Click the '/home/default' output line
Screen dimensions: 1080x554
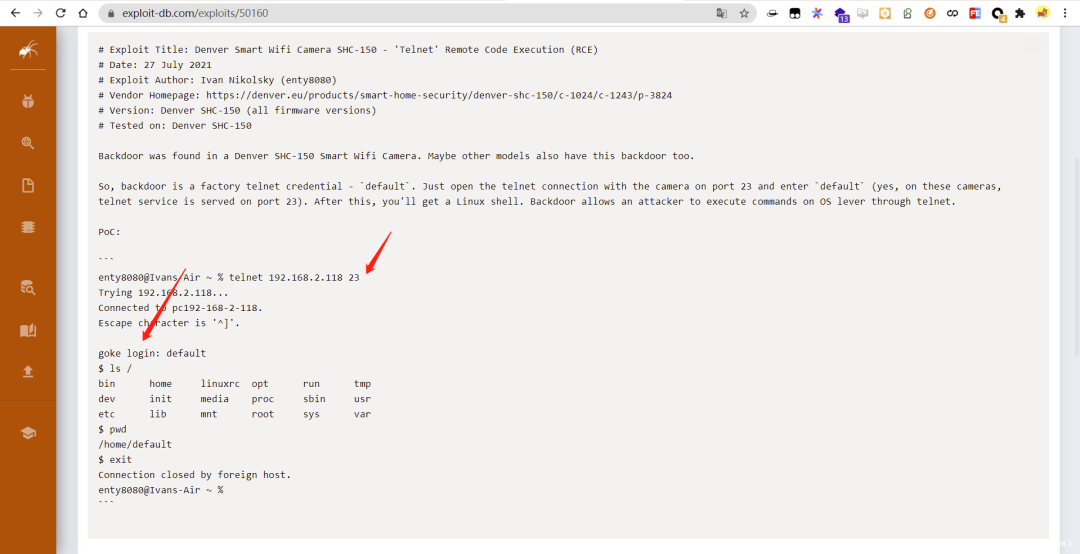(x=134, y=444)
